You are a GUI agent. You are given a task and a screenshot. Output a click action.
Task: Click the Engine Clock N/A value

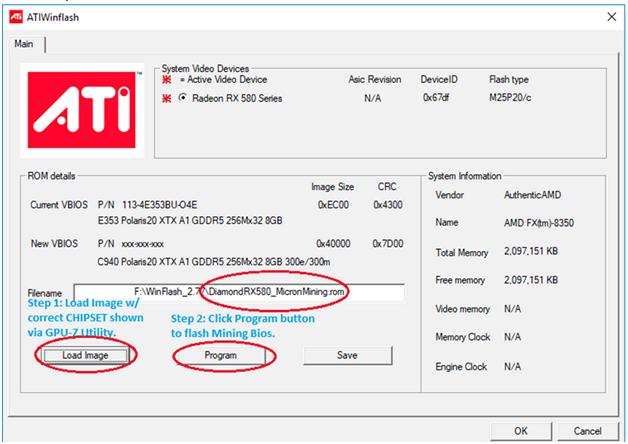pos(512,367)
